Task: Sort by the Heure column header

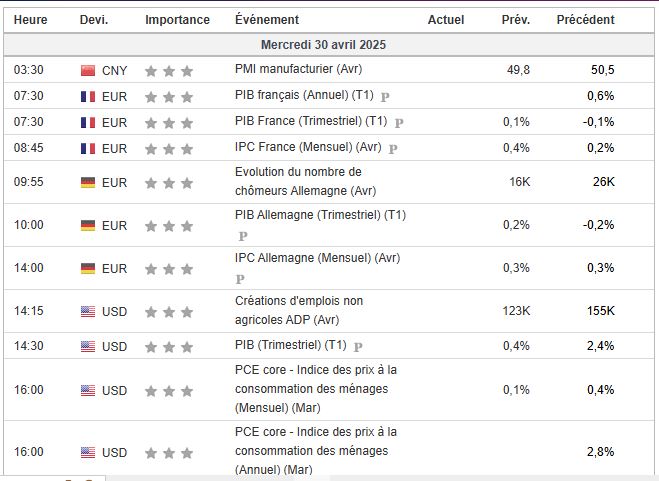Action: tap(30, 20)
